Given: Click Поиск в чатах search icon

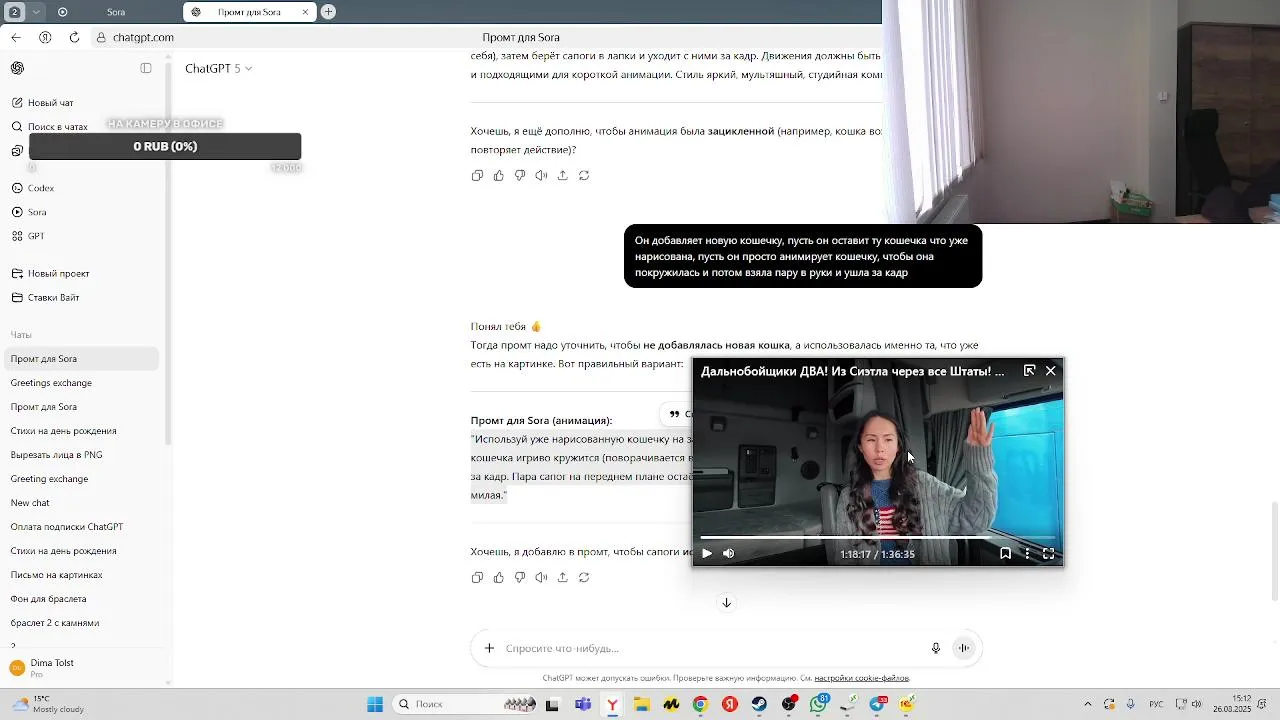Looking at the screenshot, I should (x=17, y=127).
